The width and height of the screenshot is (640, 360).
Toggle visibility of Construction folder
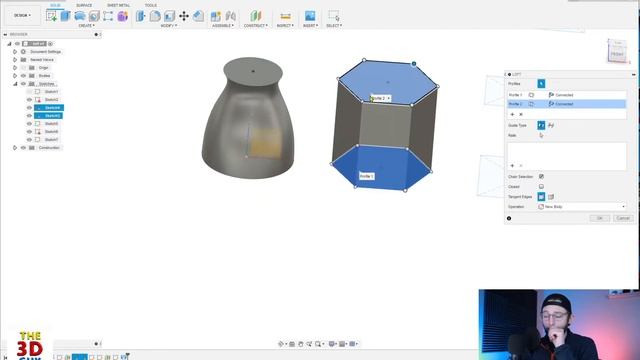tap(23, 148)
